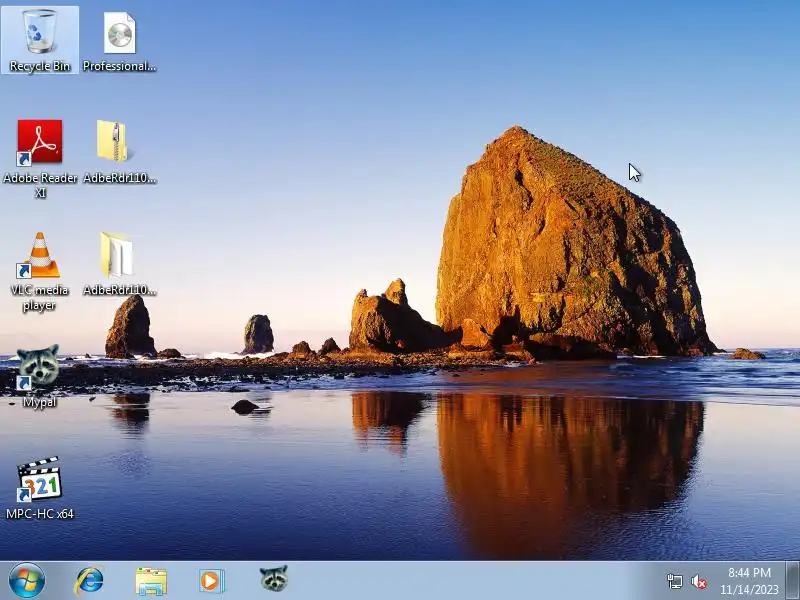Open the network status tray icon
Screen dimensions: 800x600
pyautogui.click(x=674, y=581)
